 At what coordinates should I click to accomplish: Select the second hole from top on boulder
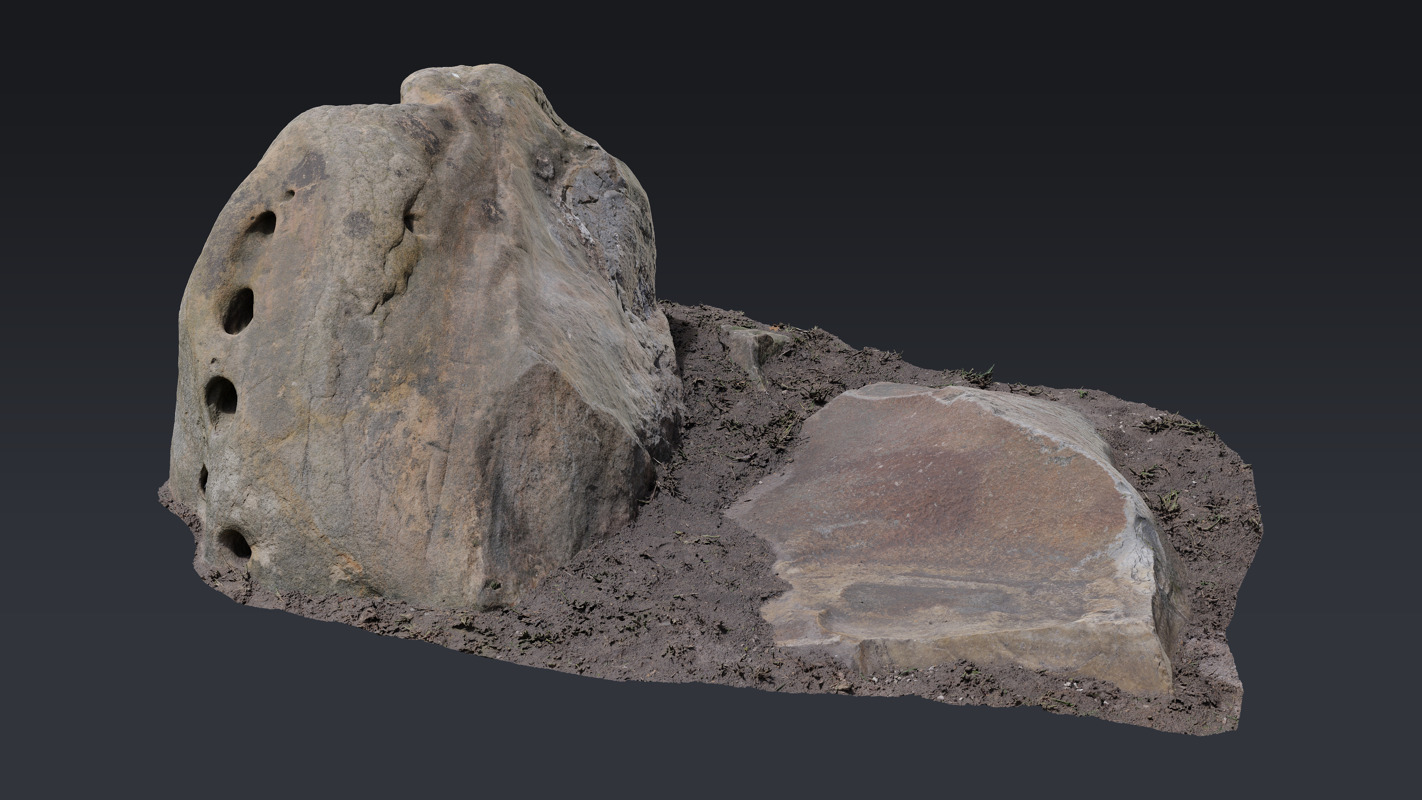pyautogui.click(x=238, y=309)
